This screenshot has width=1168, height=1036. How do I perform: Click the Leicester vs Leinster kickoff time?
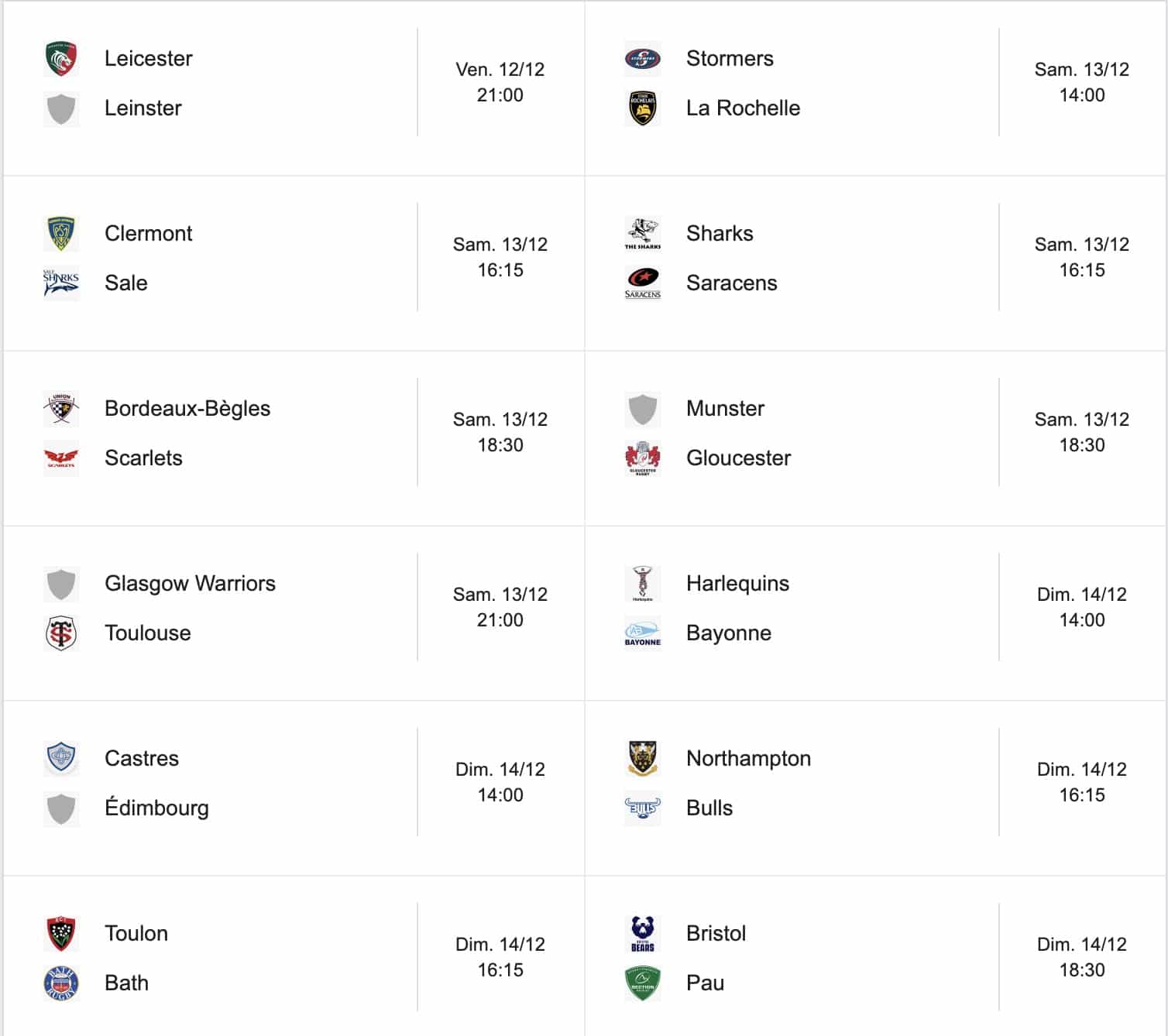click(x=500, y=95)
